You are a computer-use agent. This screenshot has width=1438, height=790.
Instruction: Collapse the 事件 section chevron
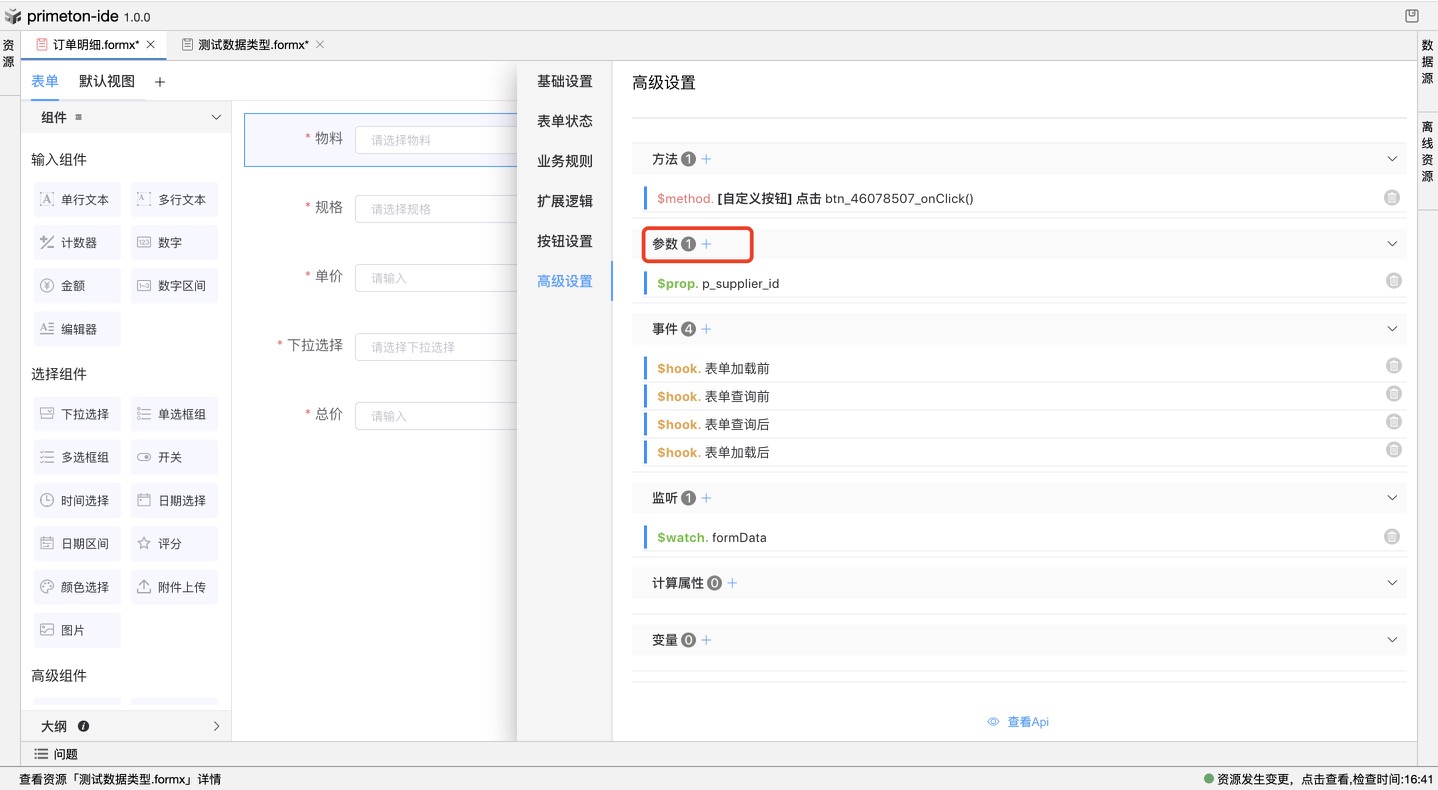click(1392, 329)
